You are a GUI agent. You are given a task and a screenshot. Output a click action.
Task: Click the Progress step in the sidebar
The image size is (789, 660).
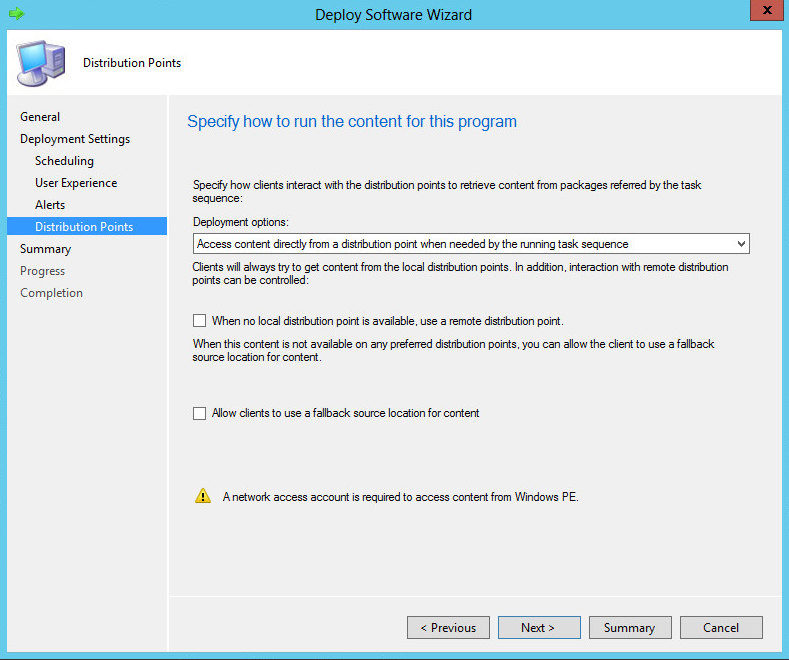pyautogui.click(x=42, y=271)
